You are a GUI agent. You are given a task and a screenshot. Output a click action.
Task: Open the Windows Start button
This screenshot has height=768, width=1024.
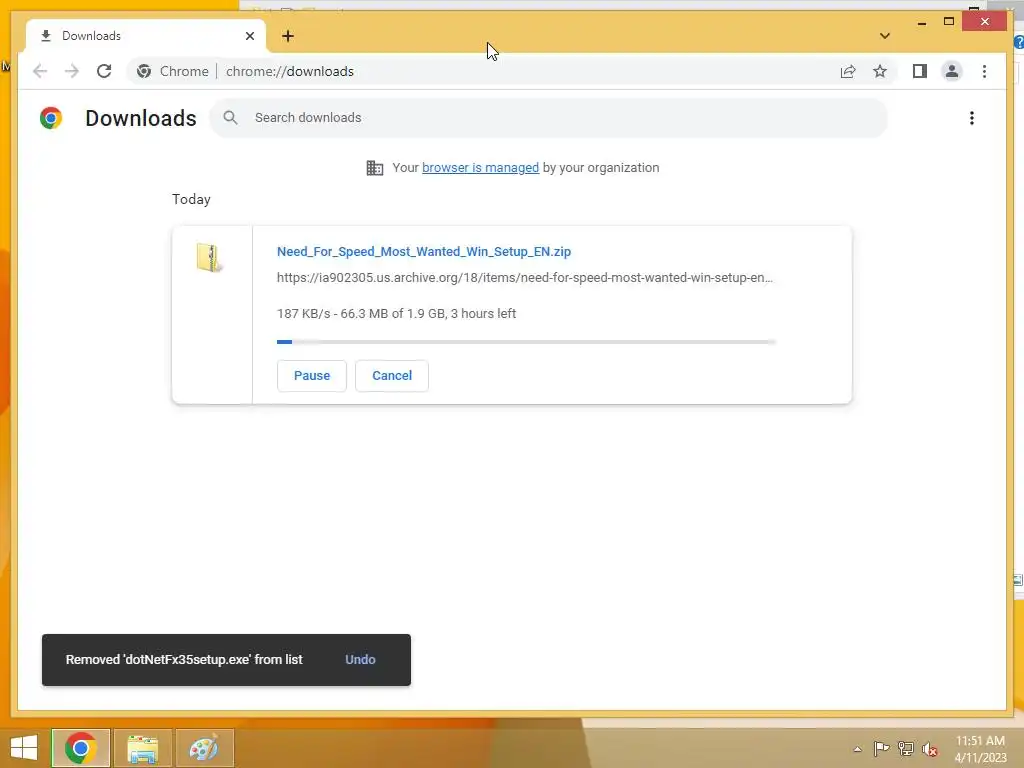point(24,748)
